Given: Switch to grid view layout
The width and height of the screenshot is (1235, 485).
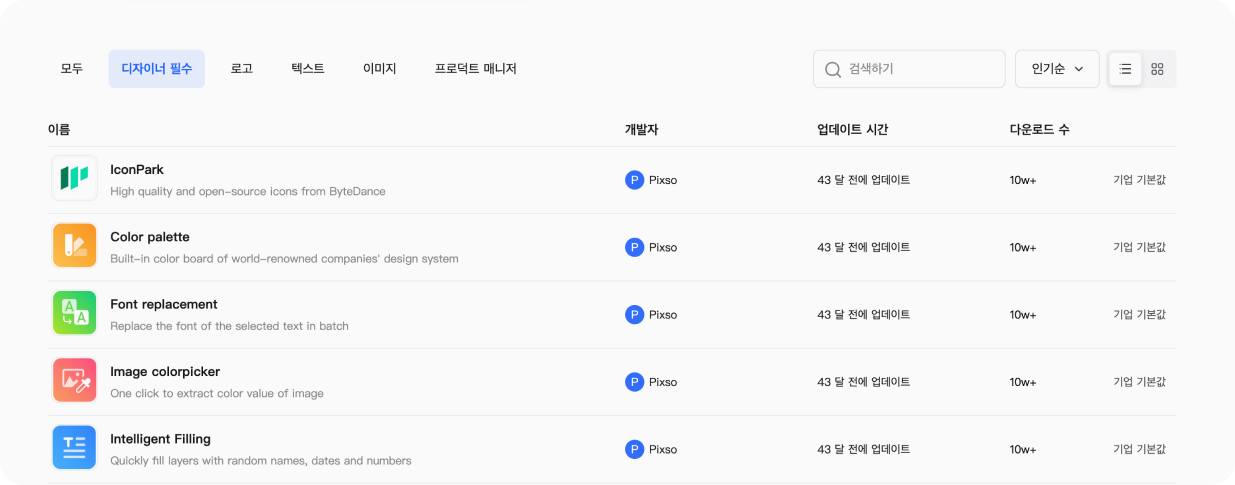Looking at the screenshot, I should pyautogui.click(x=1157, y=69).
